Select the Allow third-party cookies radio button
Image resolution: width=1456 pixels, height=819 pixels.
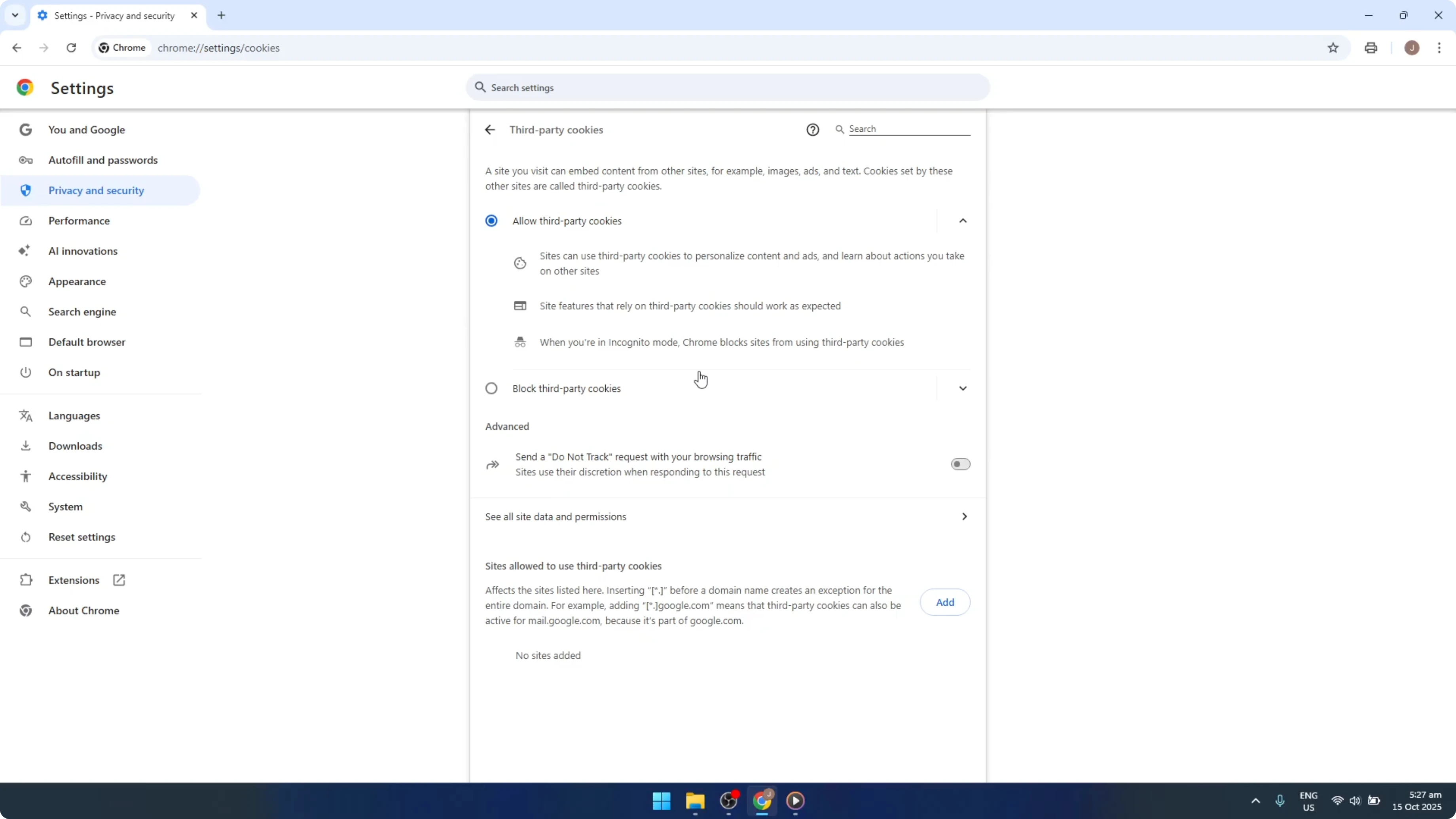491,220
